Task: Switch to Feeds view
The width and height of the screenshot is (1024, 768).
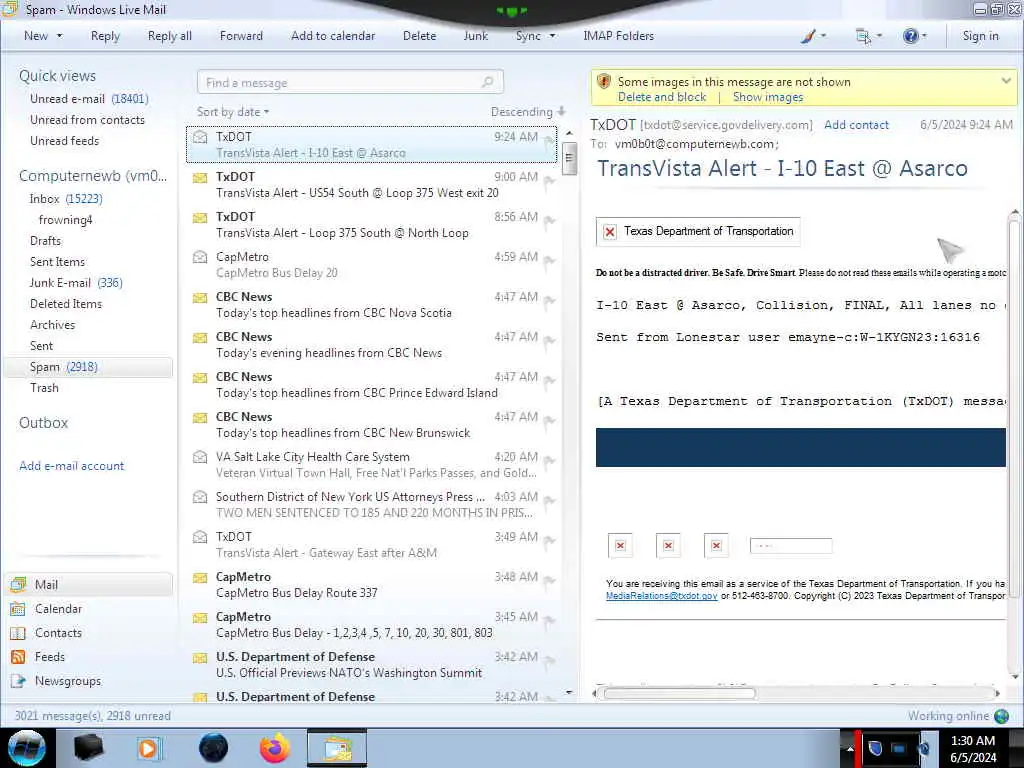Action: (50, 656)
